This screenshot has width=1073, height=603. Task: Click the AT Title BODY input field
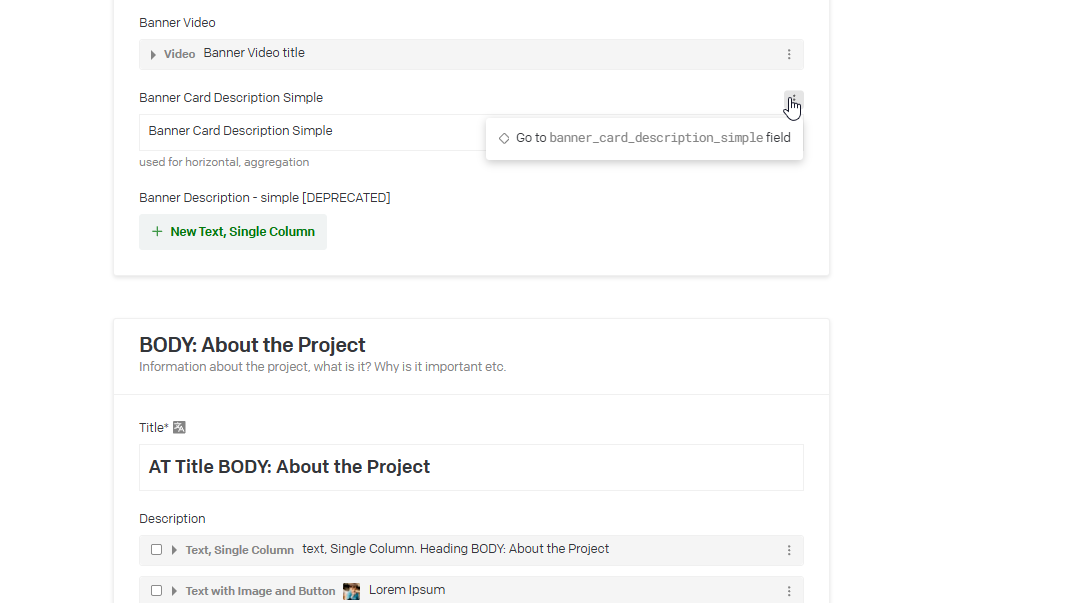click(x=470, y=467)
